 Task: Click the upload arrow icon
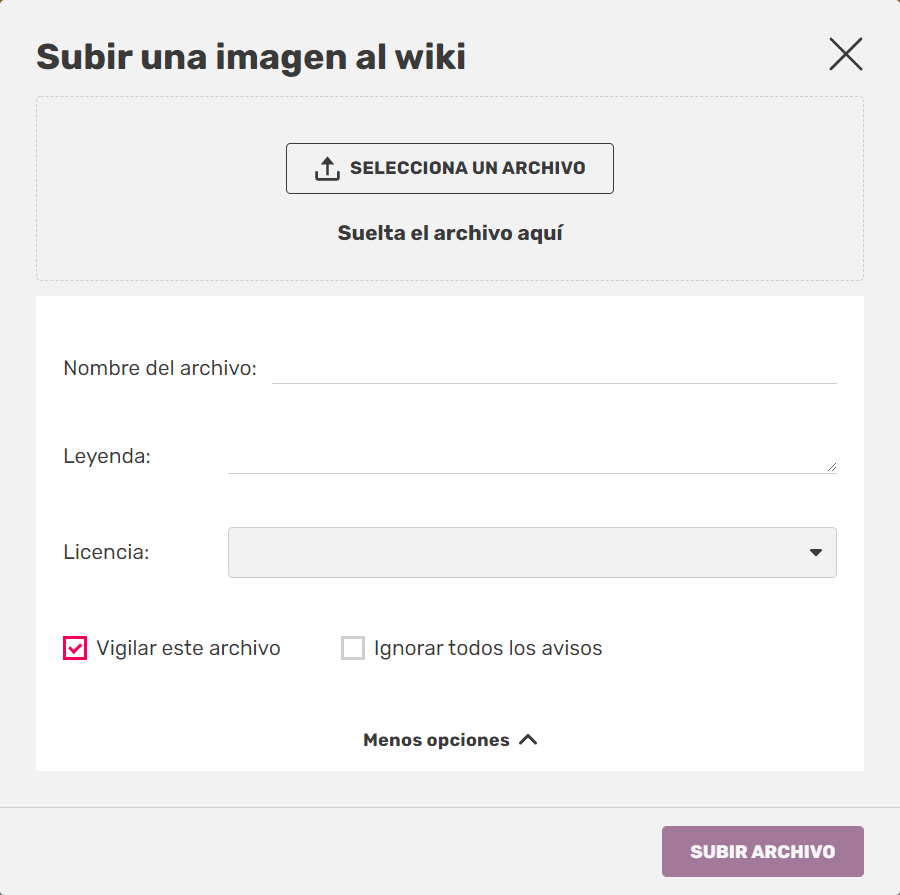327,169
